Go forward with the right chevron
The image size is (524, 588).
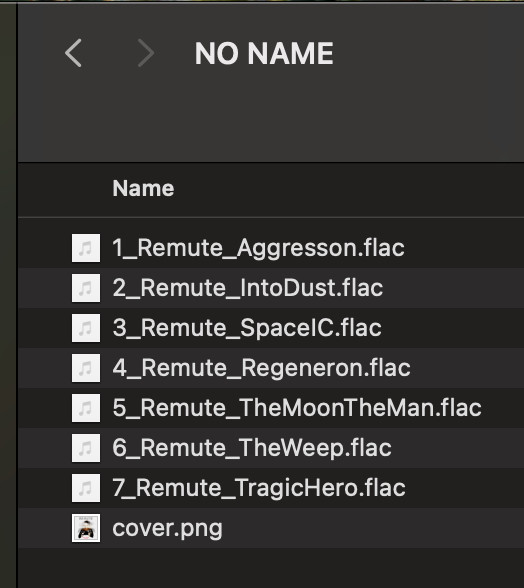click(x=146, y=53)
